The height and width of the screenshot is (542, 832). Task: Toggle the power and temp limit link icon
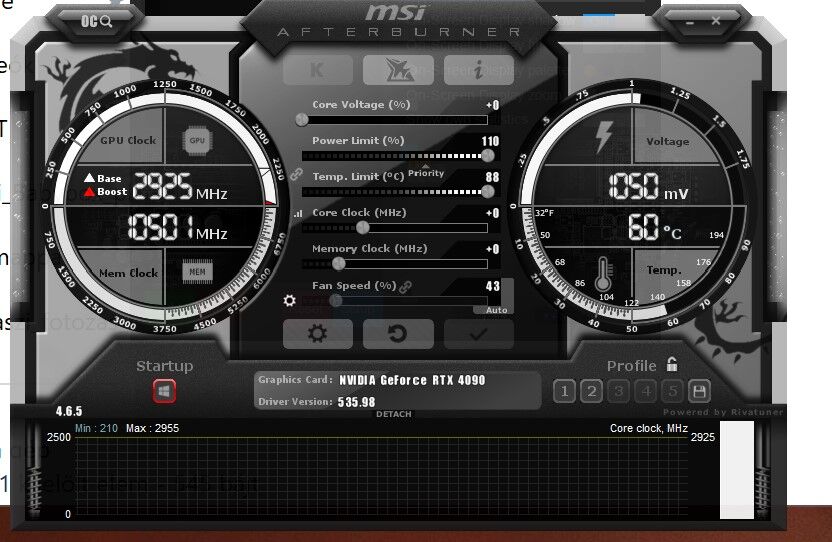tap(297, 174)
